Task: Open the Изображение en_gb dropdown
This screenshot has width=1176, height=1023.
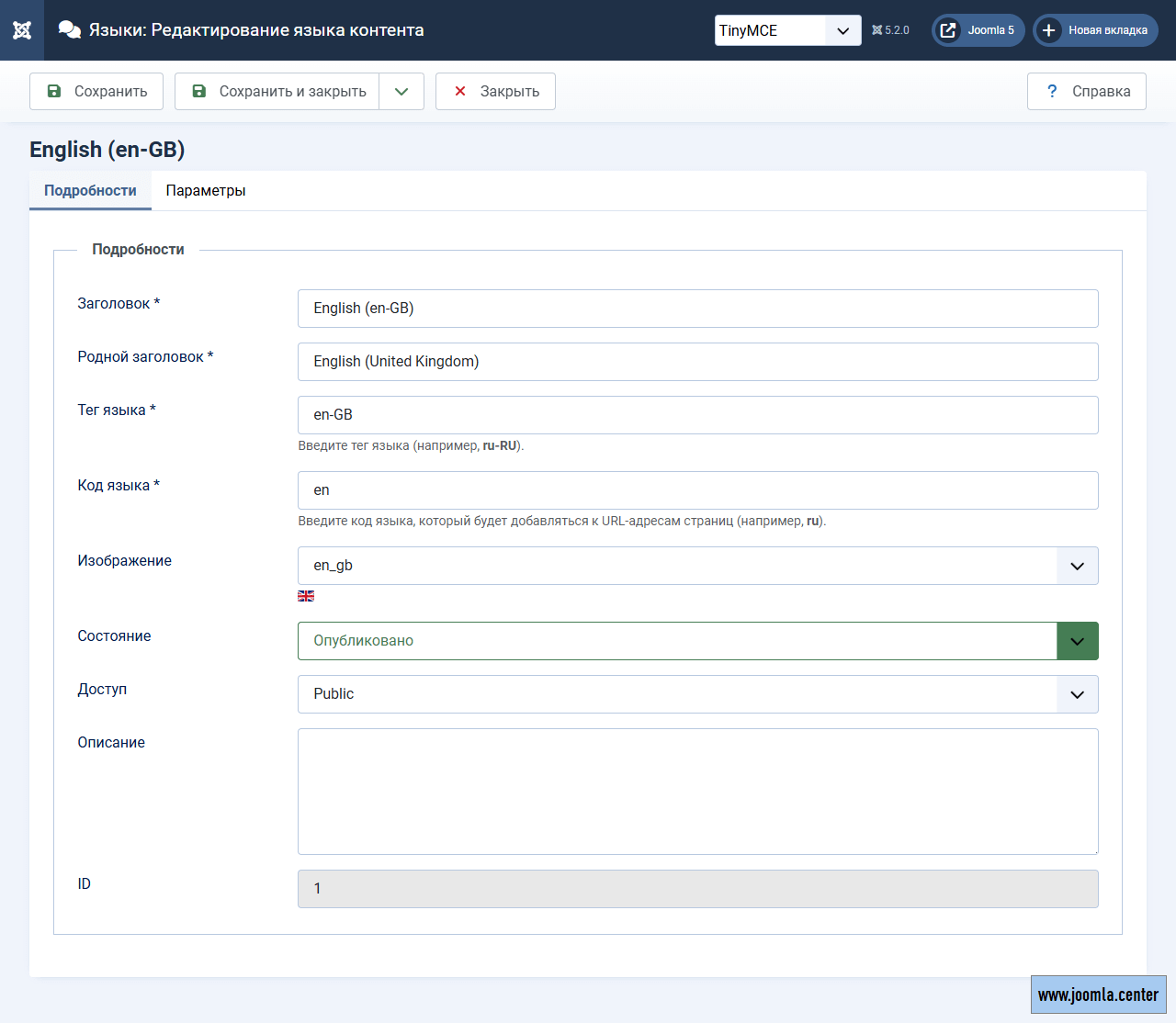Action: (697, 566)
